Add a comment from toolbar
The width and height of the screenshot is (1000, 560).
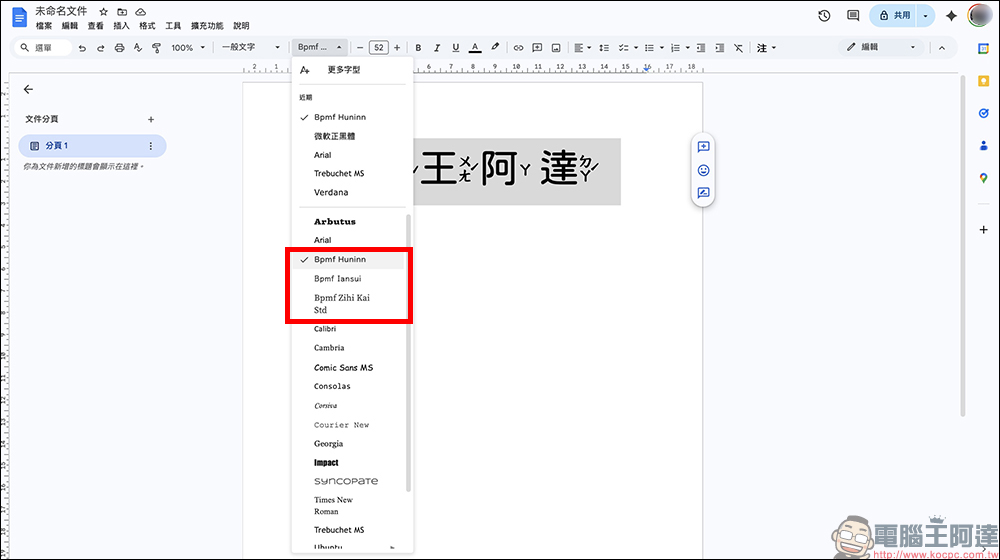(x=537, y=48)
